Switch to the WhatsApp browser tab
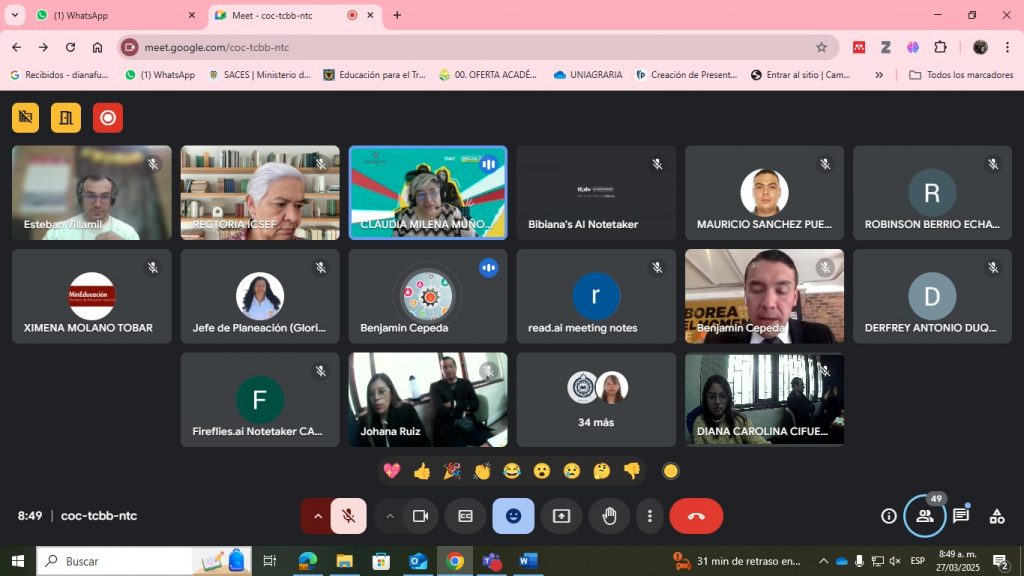 click(x=110, y=15)
